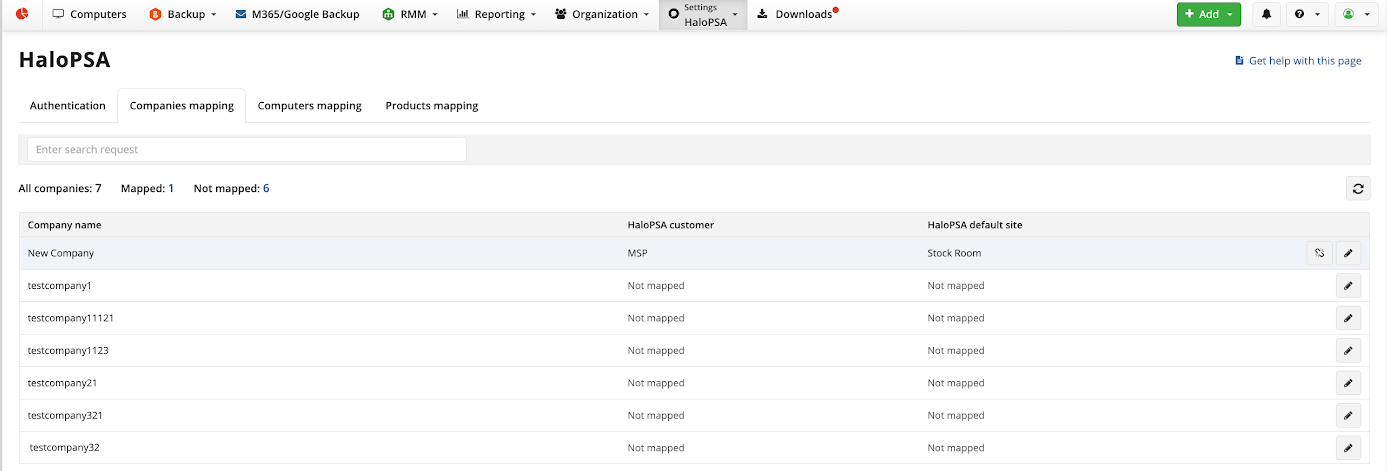The width and height of the screenshot is (1387, 471).
Task: Click the Company name column header
Action: [64, 225]
